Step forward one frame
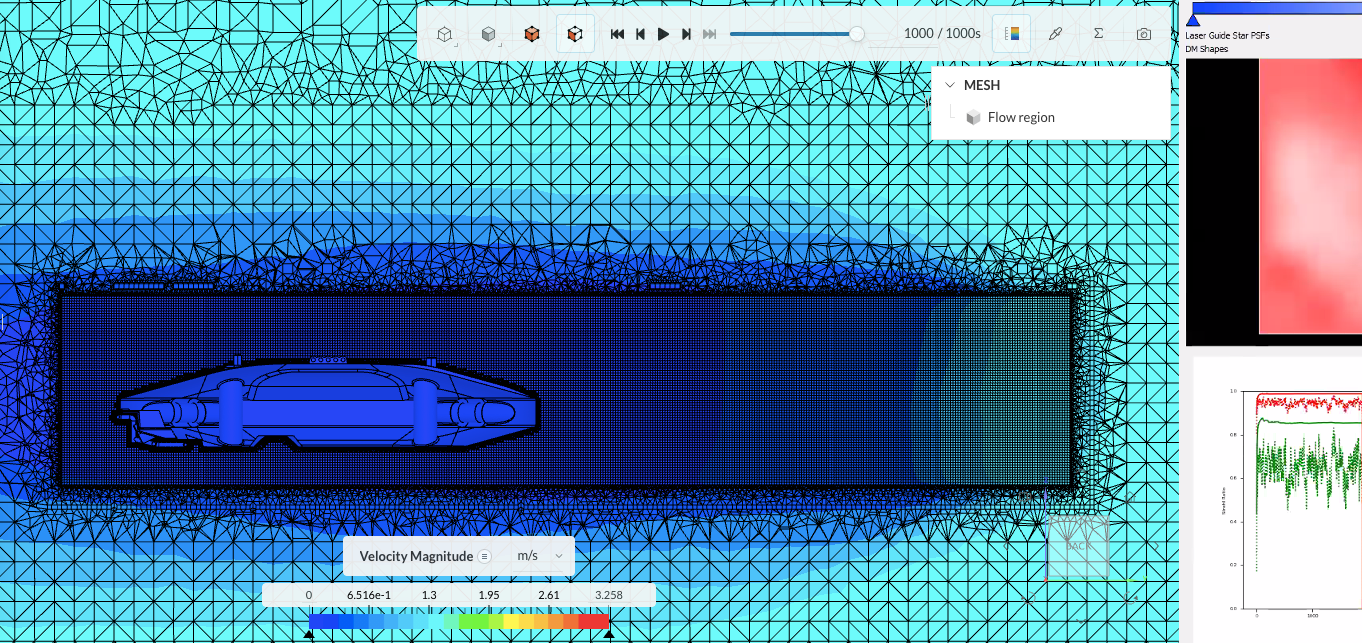This screenshot has width=1362, height=643. (x=686, y=34)
